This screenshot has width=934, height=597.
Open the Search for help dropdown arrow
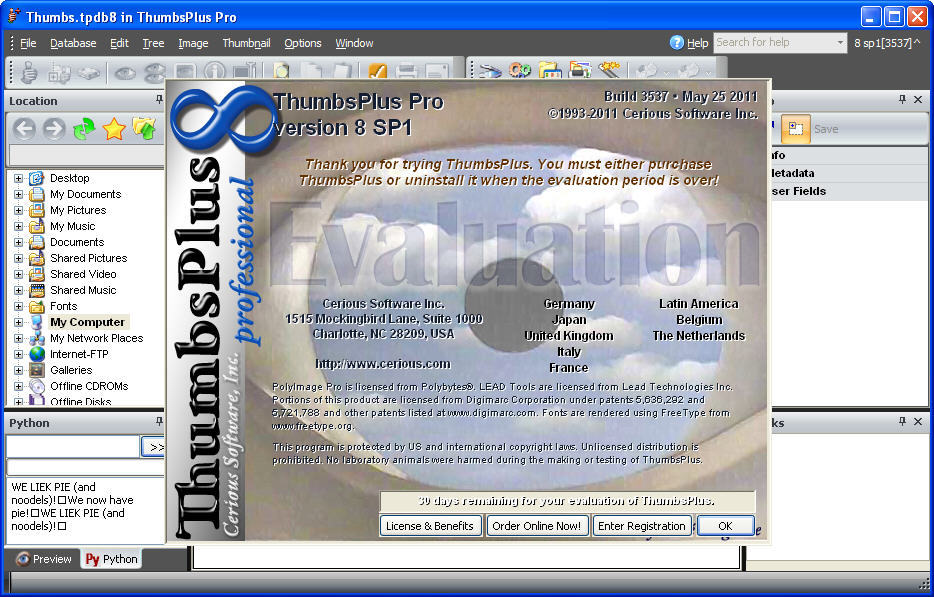(x=840, y=42)
